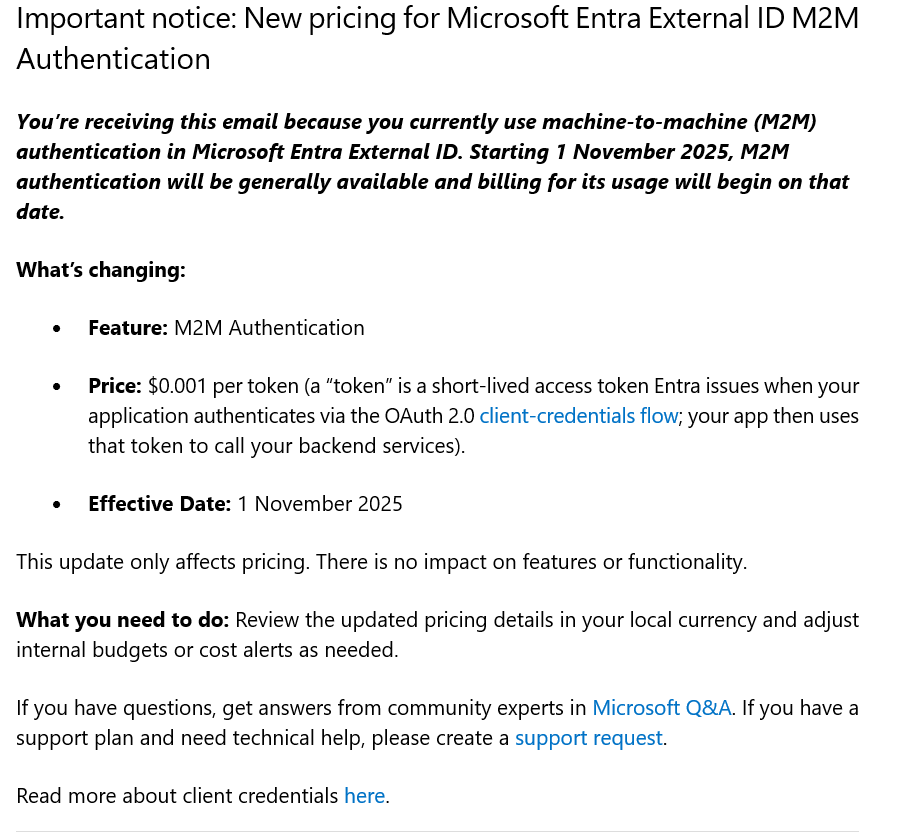Click the bold "Price:" label
This screenshot has width=907, height=836.
115,386
